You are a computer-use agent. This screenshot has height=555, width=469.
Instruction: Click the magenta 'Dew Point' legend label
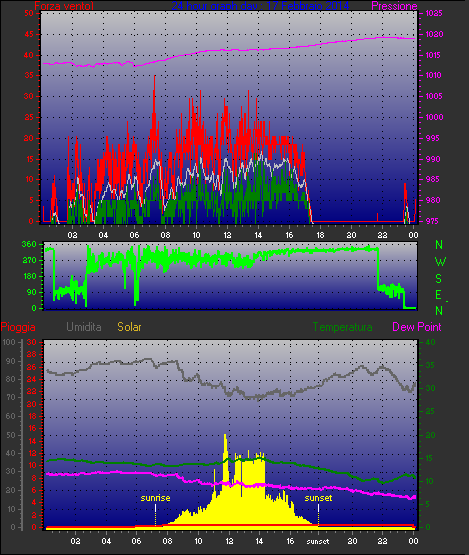(417, 327)
